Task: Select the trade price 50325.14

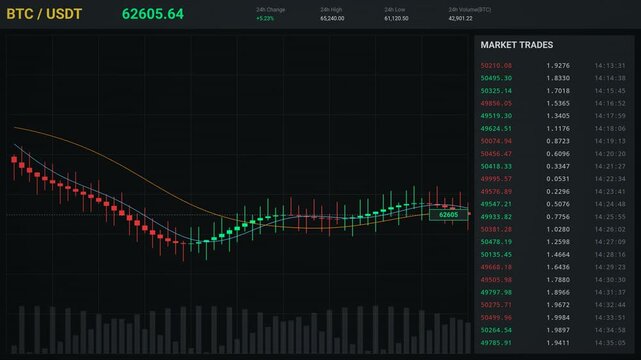Action: click(496, 91)
